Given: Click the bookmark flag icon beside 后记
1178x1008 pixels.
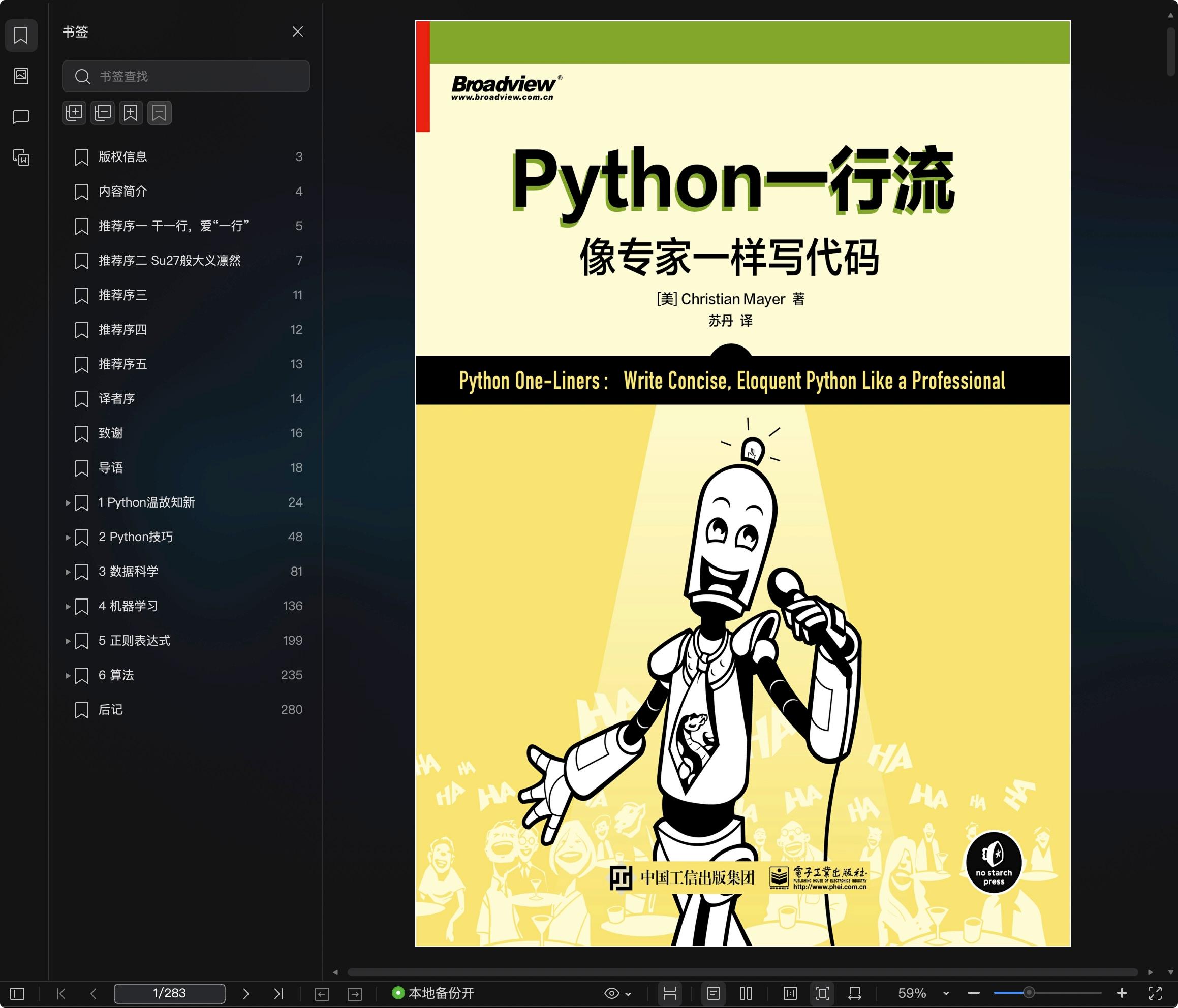Looking at the screenshot, I should pyautogui.click(x=82, y=710).
